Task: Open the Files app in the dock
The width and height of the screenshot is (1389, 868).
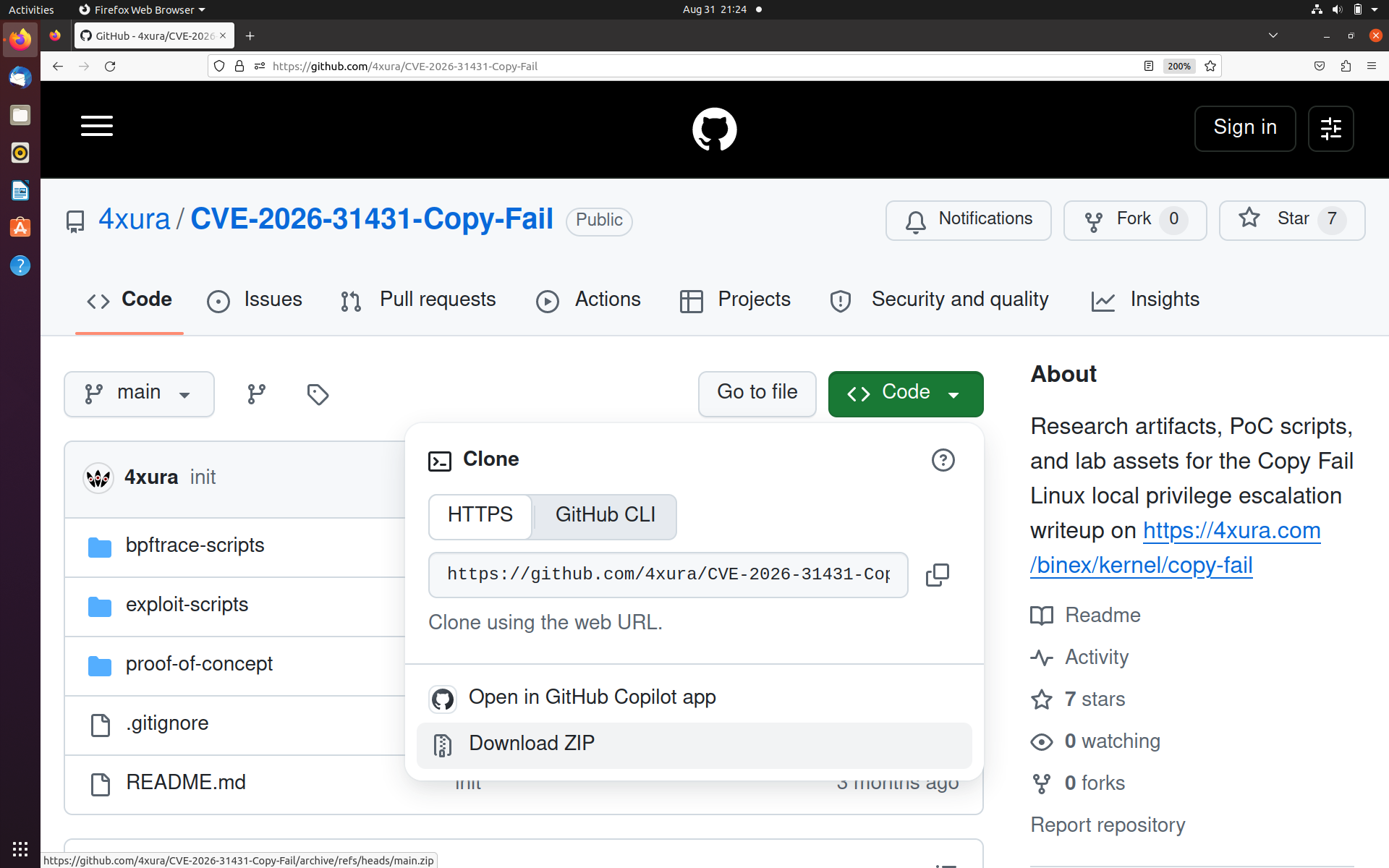Action: click(20, 115)
